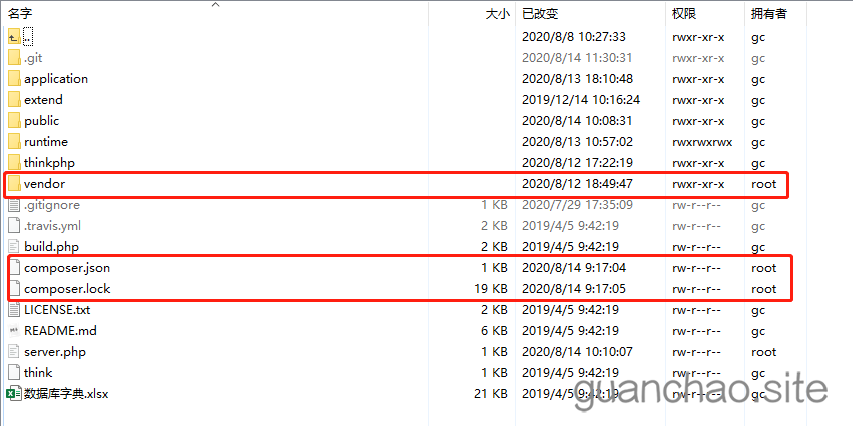Select the composer.lock file name
The height and width of the screenshot is (426, 853).
tap(67, 289)
